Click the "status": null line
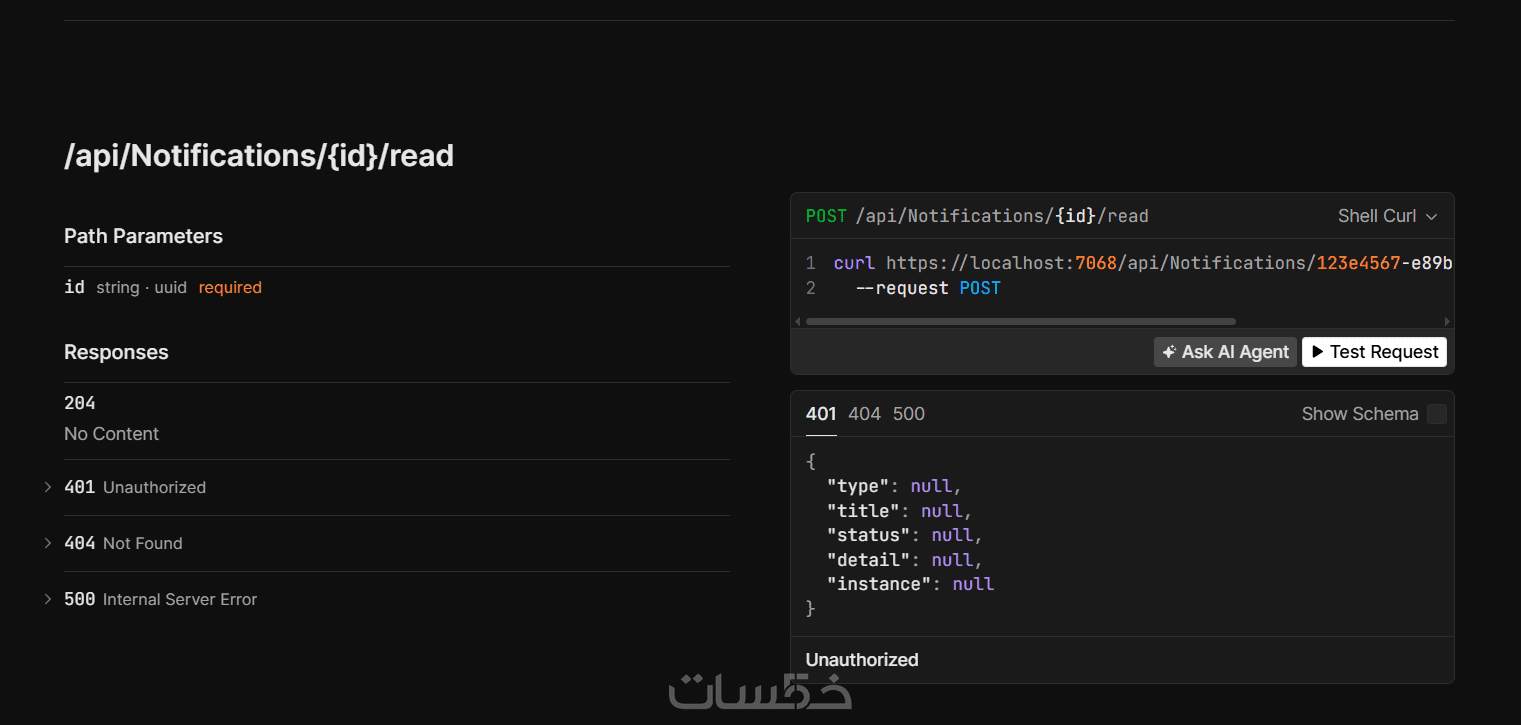 pos(905,535)
